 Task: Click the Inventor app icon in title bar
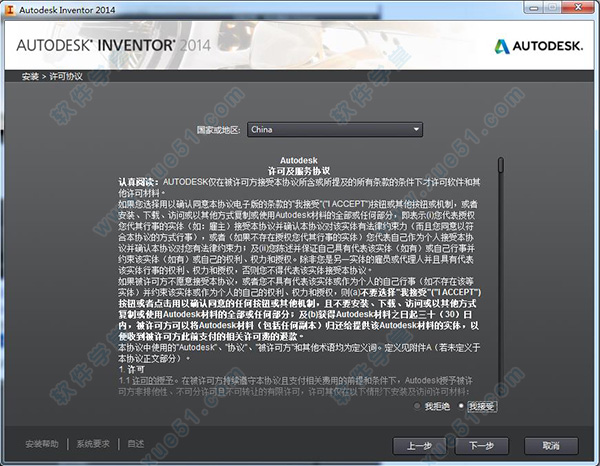pos(10,10)
